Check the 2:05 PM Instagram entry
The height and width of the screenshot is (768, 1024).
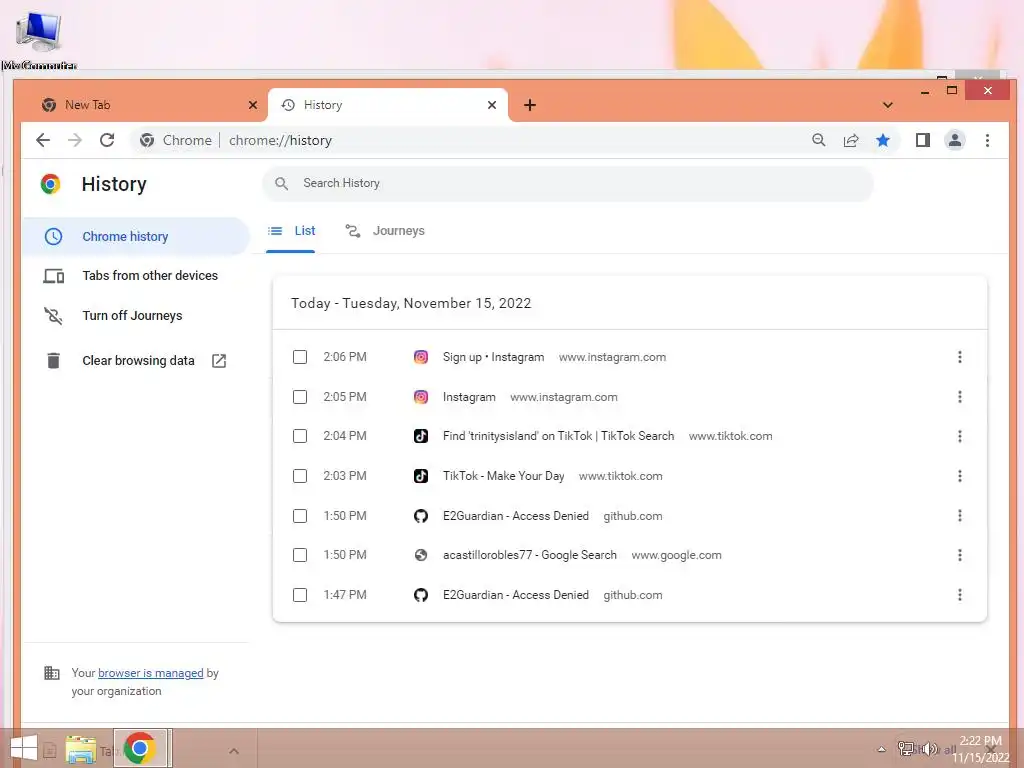[300, 396]
